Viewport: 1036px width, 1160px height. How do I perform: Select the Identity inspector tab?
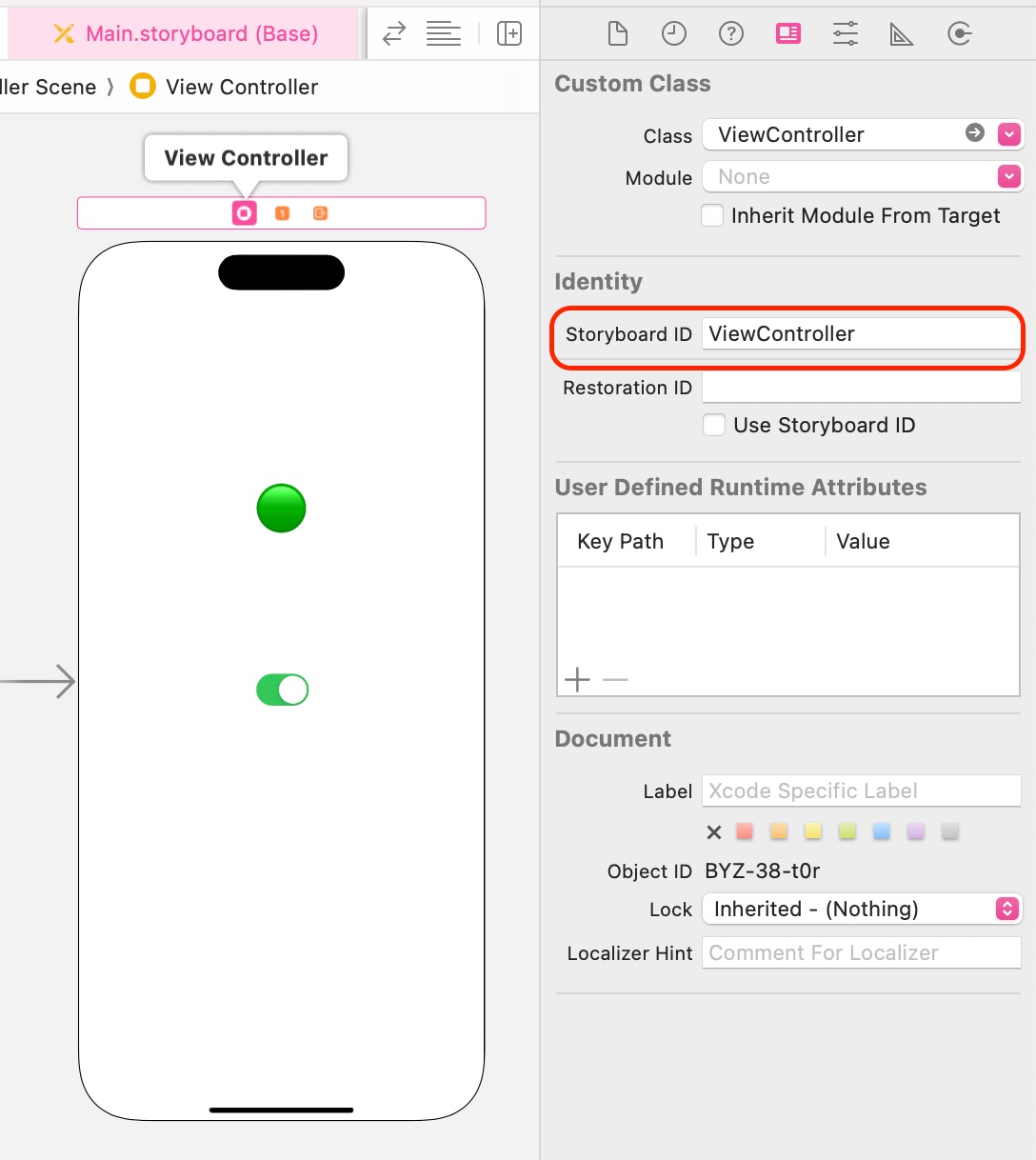point(787,33)
